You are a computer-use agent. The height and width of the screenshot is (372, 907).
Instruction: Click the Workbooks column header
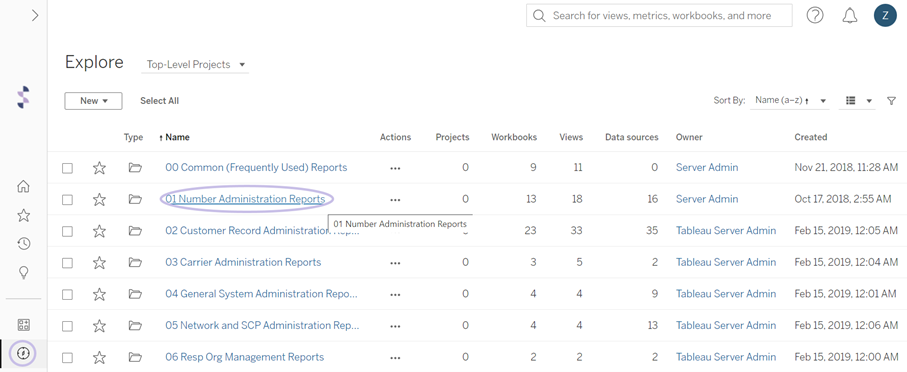coord(514,137)
